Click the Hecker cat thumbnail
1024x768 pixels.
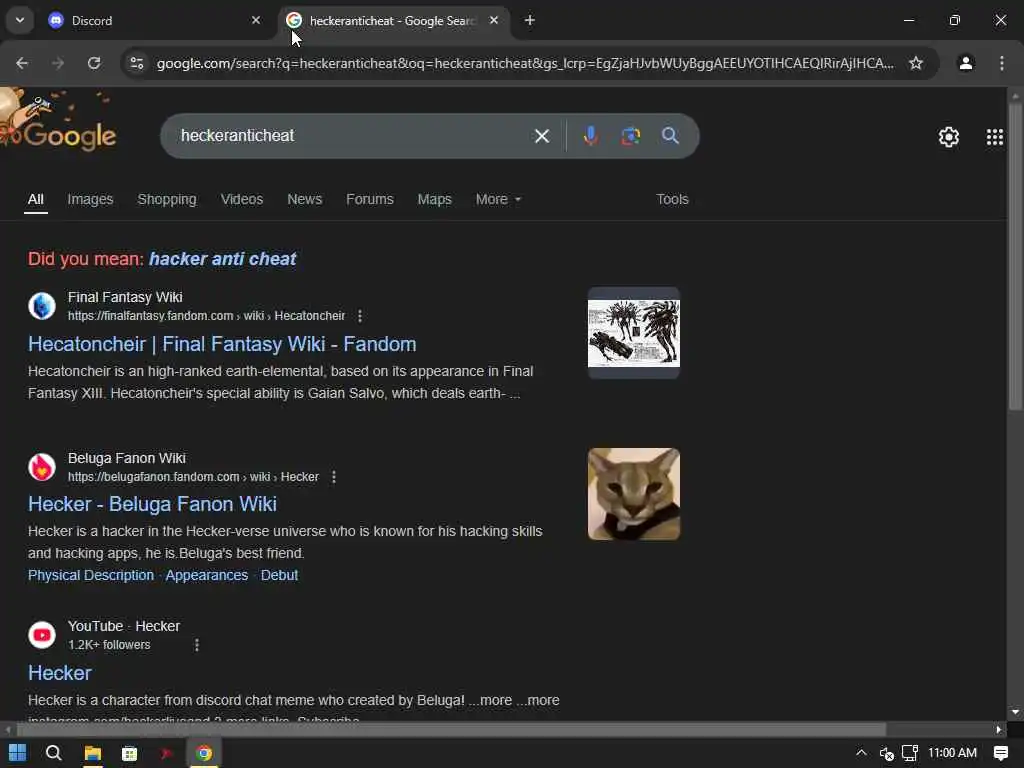click(633, 494)
